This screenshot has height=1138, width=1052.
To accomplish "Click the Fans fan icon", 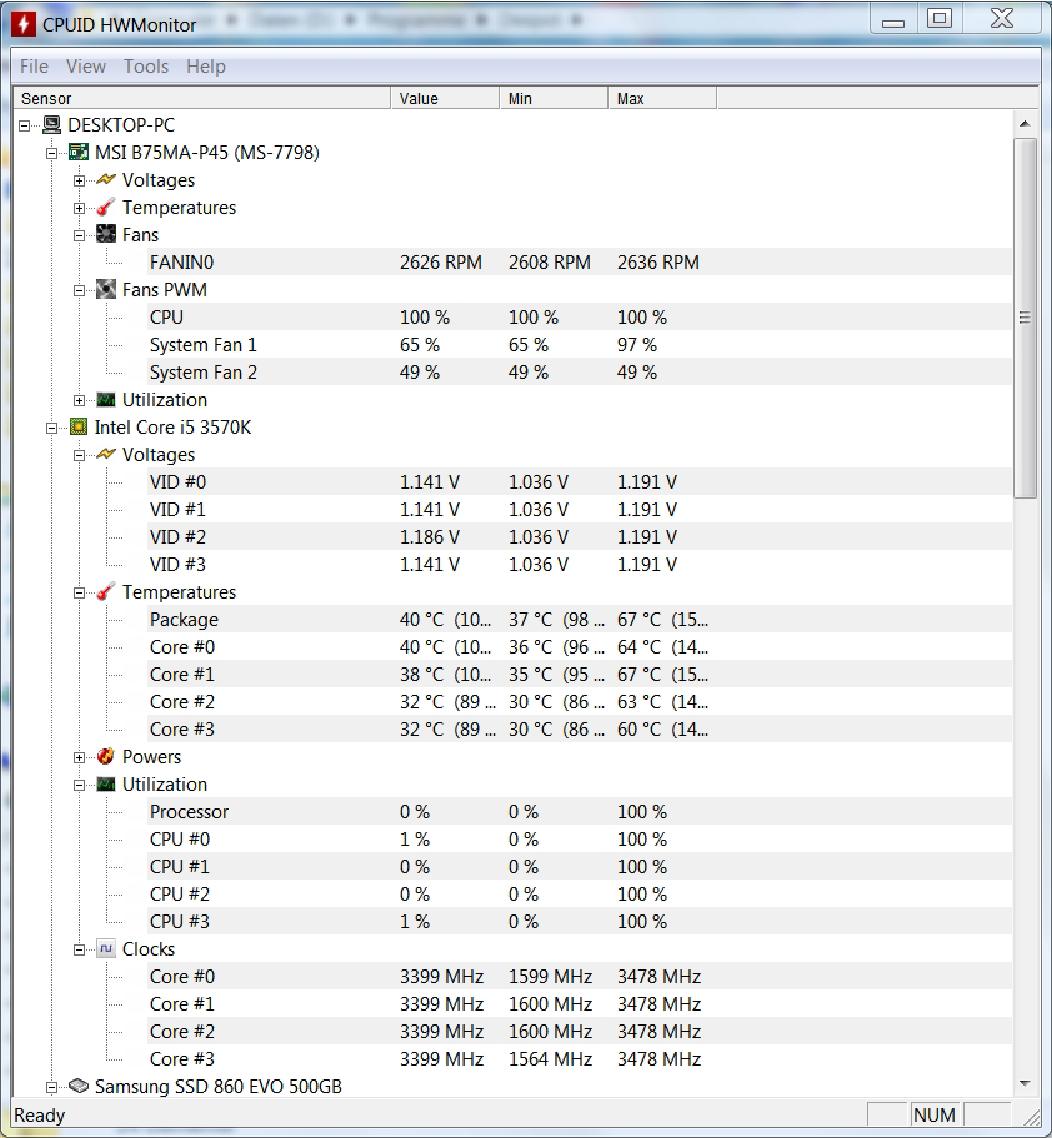I will point(106,234).
